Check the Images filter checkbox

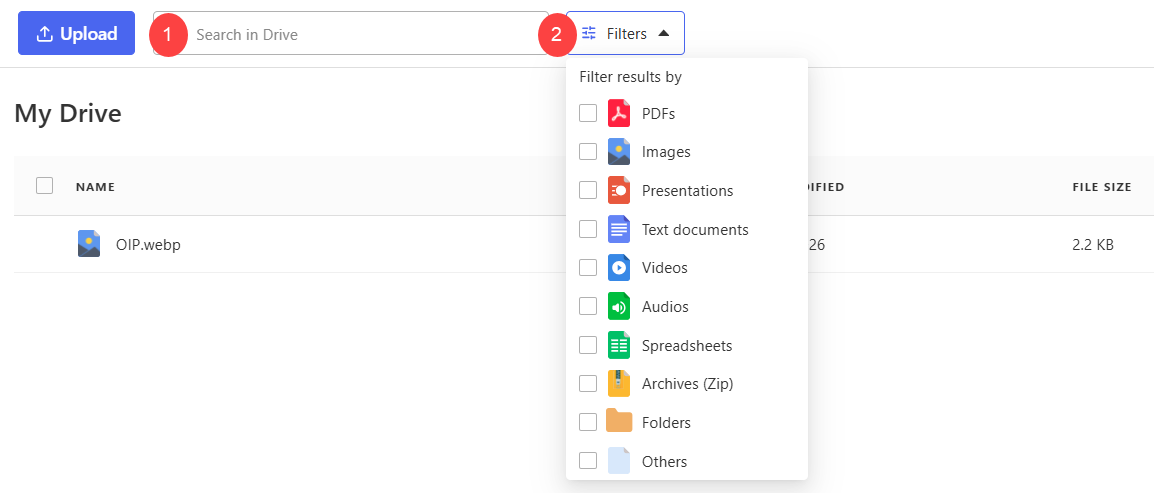pos(587,152)
